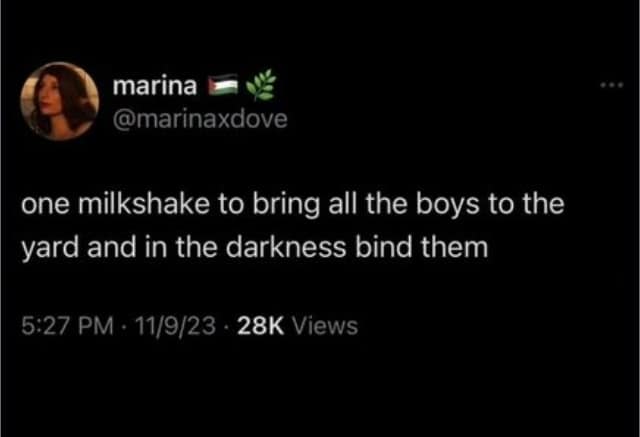Click the "Views" label

click(x=325, y=326)
